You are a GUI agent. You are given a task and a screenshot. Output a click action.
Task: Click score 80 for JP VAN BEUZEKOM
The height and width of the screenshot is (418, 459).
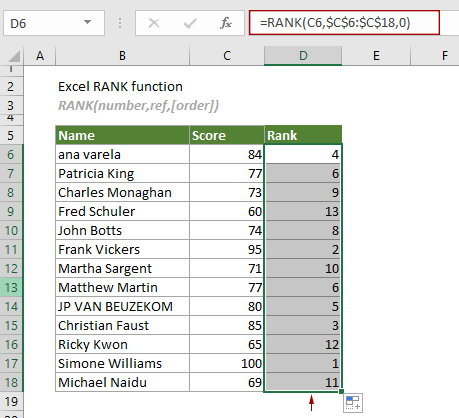[227, 306]
